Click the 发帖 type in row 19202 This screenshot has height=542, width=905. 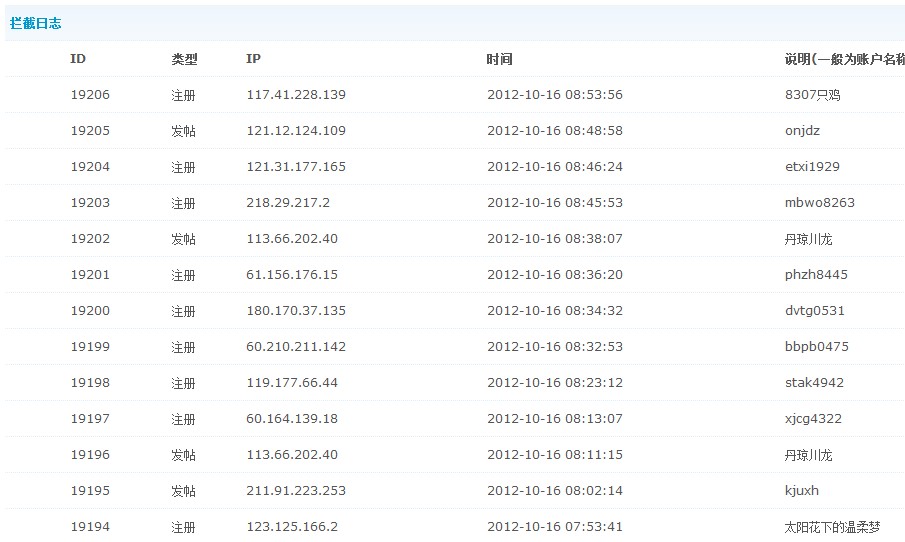pyautogui.click(x=183, y=239)
